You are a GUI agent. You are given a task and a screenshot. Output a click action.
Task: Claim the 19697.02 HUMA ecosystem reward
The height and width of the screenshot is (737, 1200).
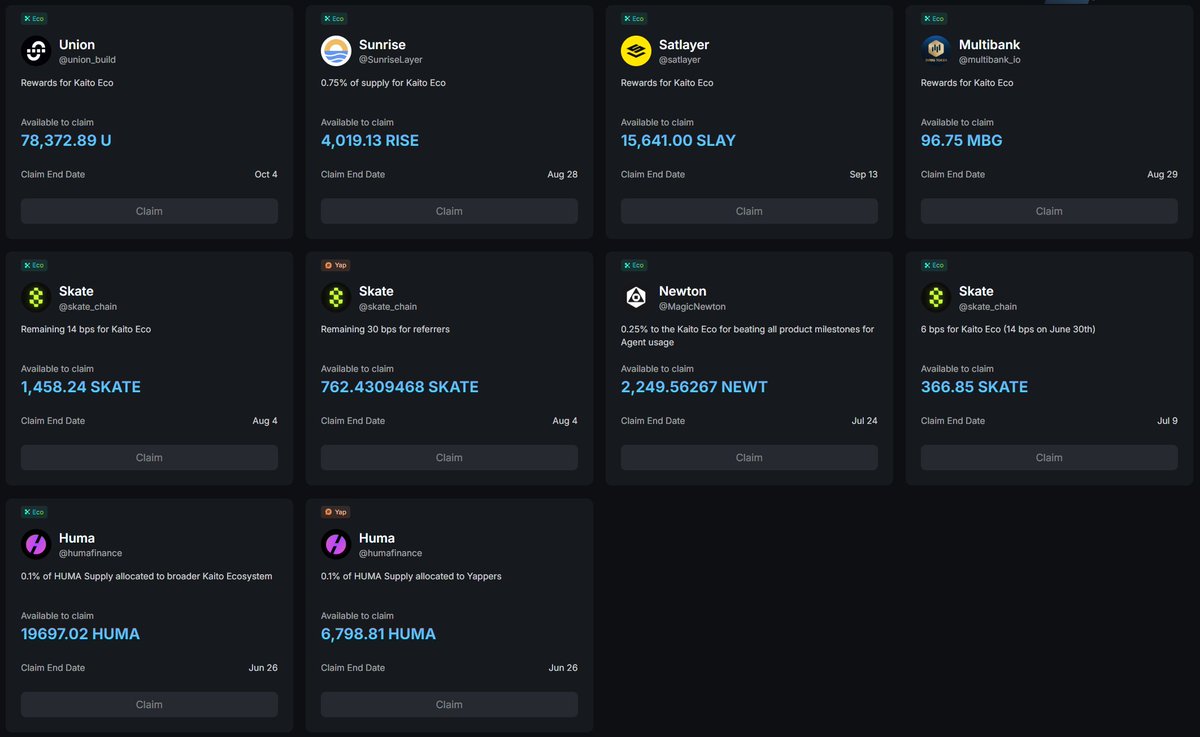click(x=149, y=704)
